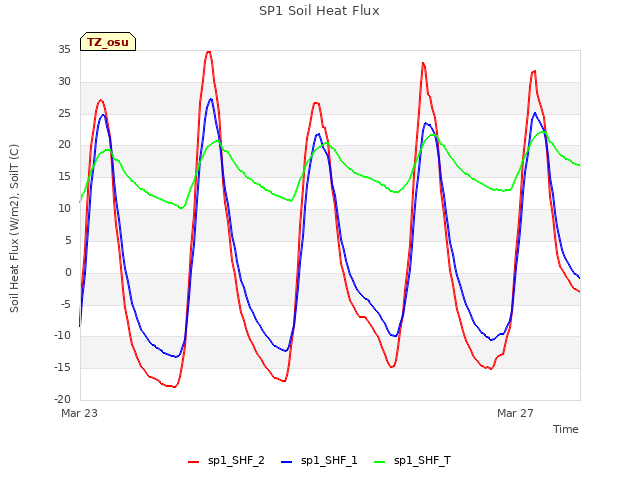Click the Mar 23 x-axis label

80,413
